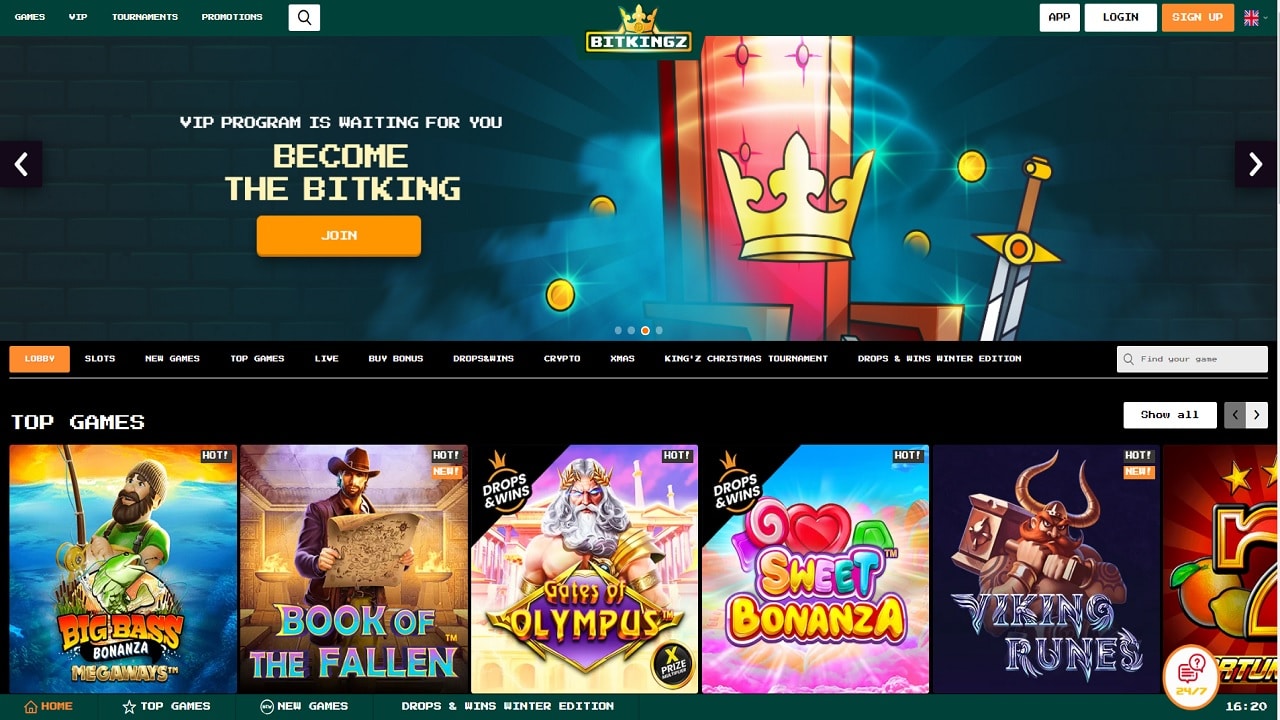This screenshot has width=1280, height=720.
Task: Select the fourth banner carousel dot
Action: click(x=659, y=330)
